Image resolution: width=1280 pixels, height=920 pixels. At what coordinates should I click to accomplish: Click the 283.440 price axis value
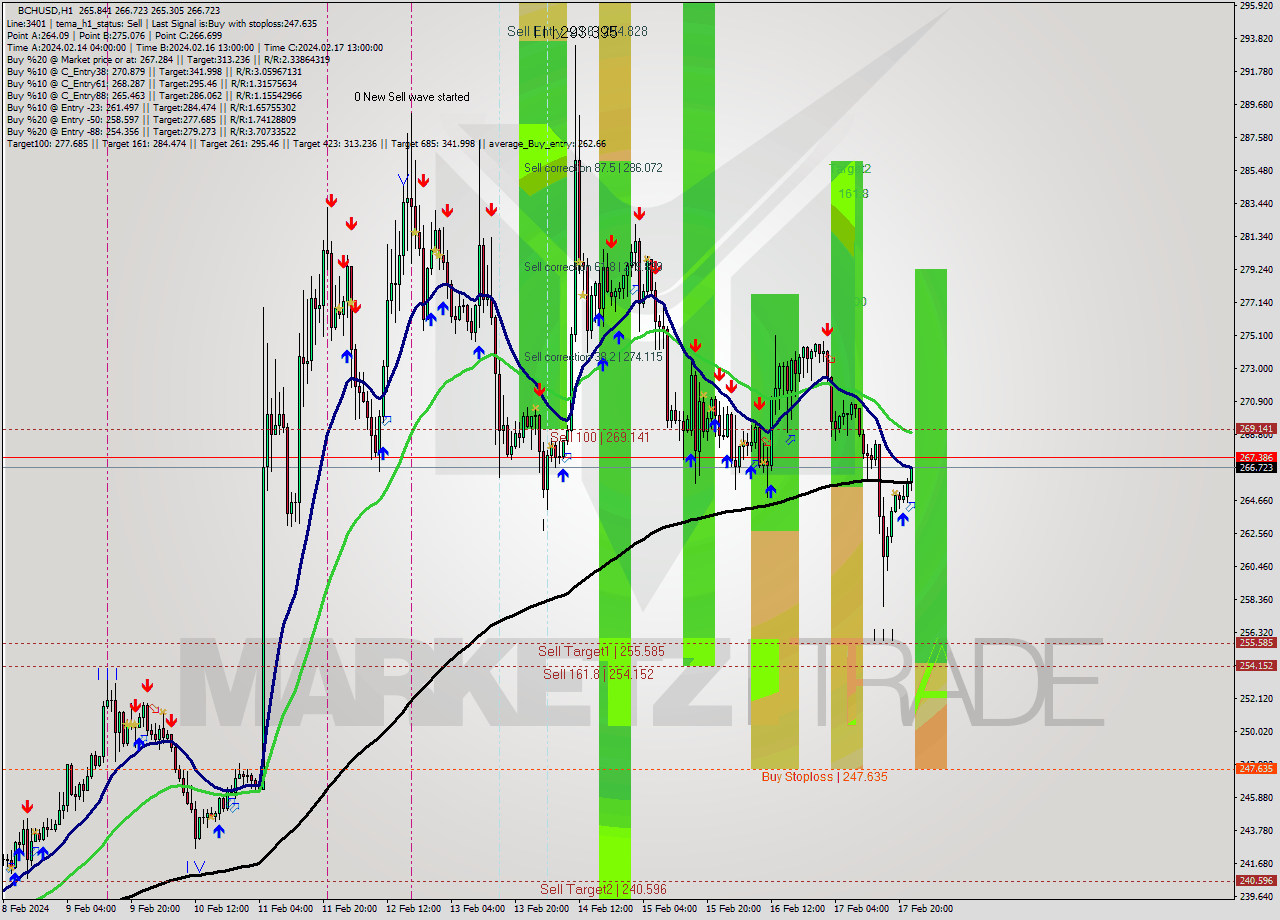point(1256,204)
